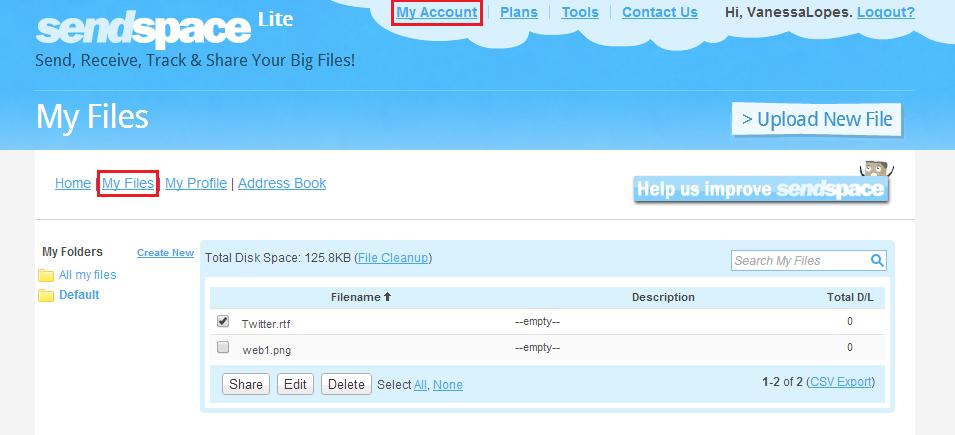Select the Default folder icon
Screen dimensions: 955x435
(x=46, y=295)
